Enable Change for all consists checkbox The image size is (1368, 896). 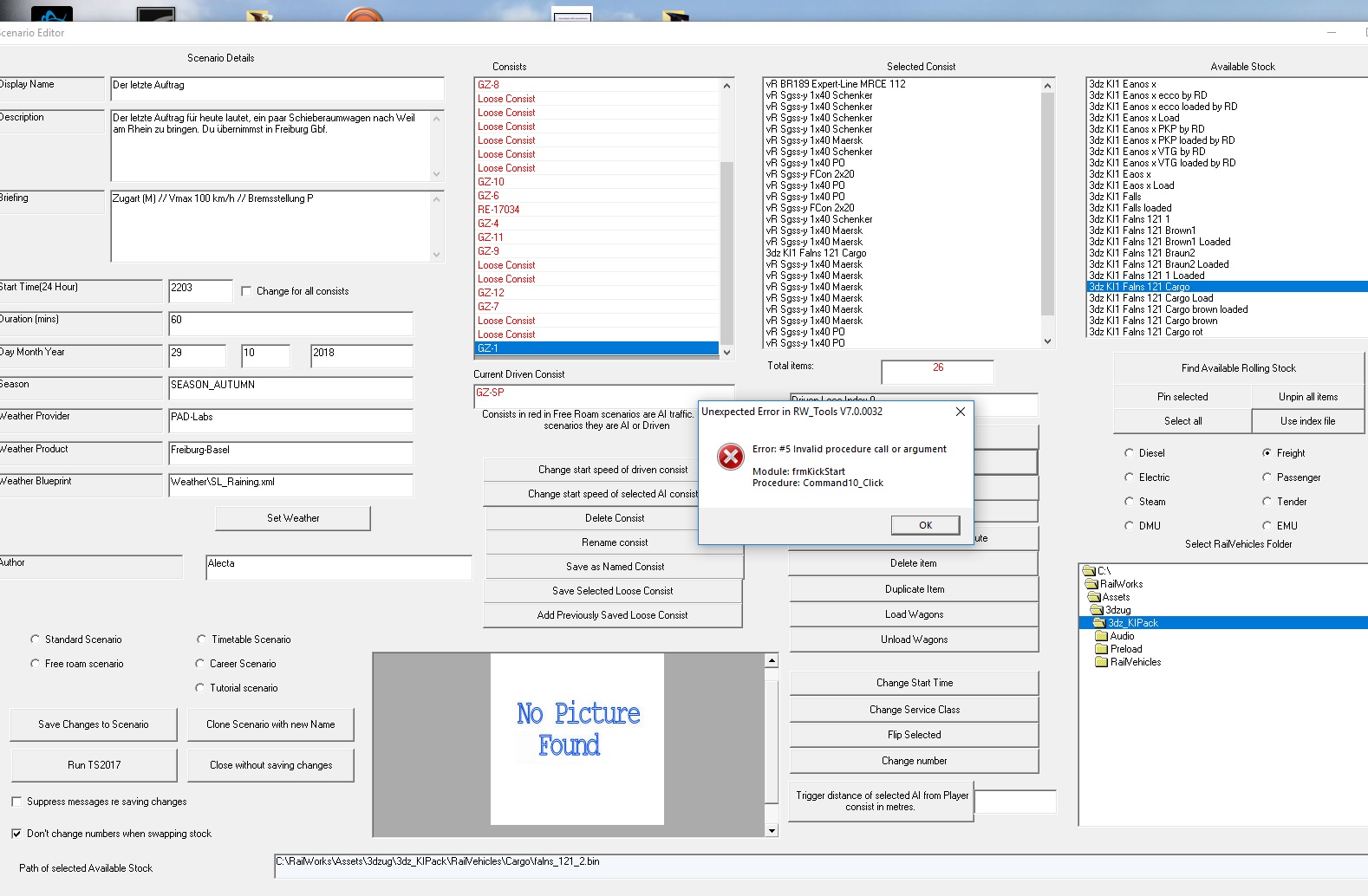(x=246, y=291)
